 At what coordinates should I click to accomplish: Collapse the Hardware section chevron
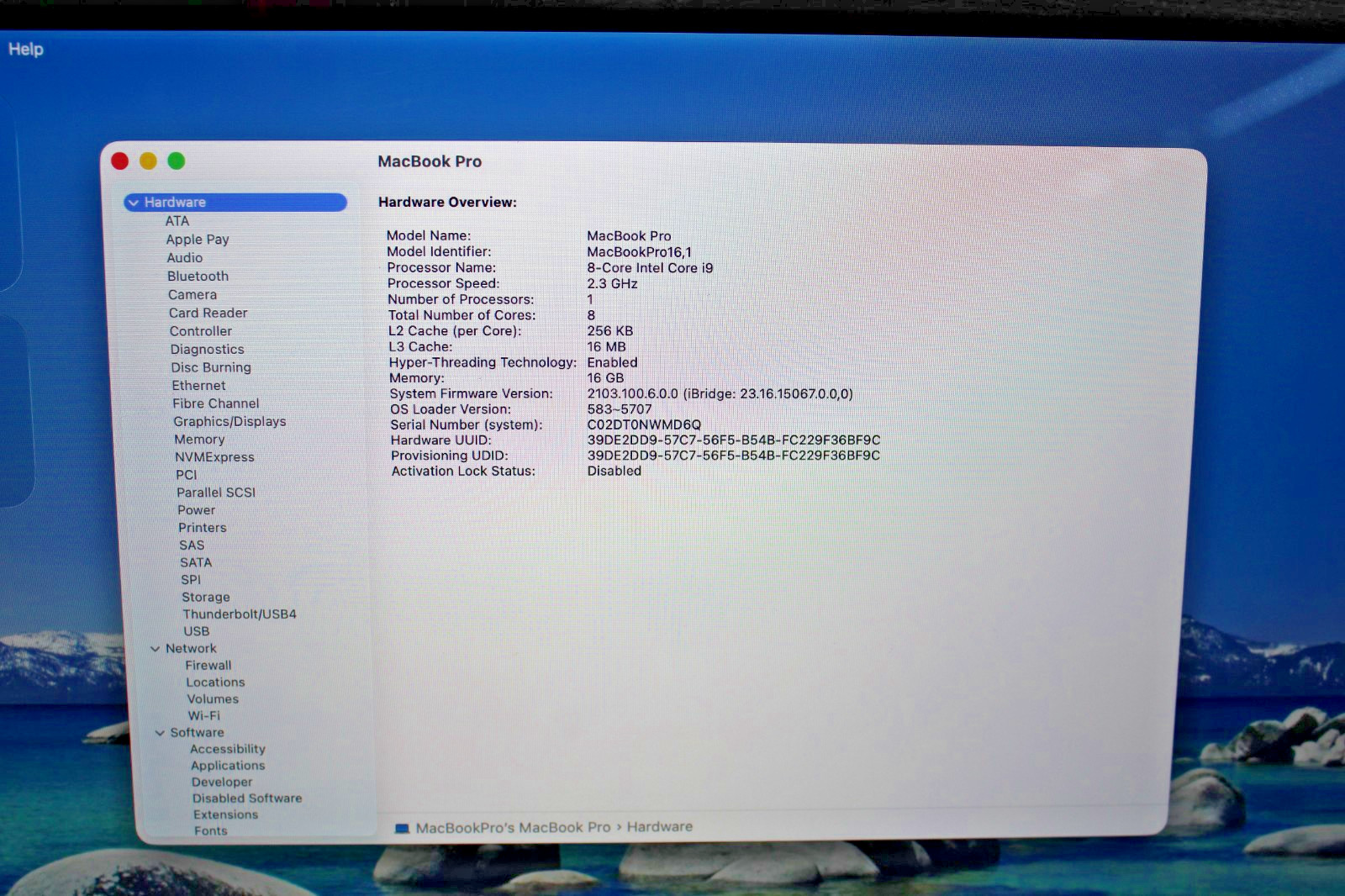click(x=134, y=203)
